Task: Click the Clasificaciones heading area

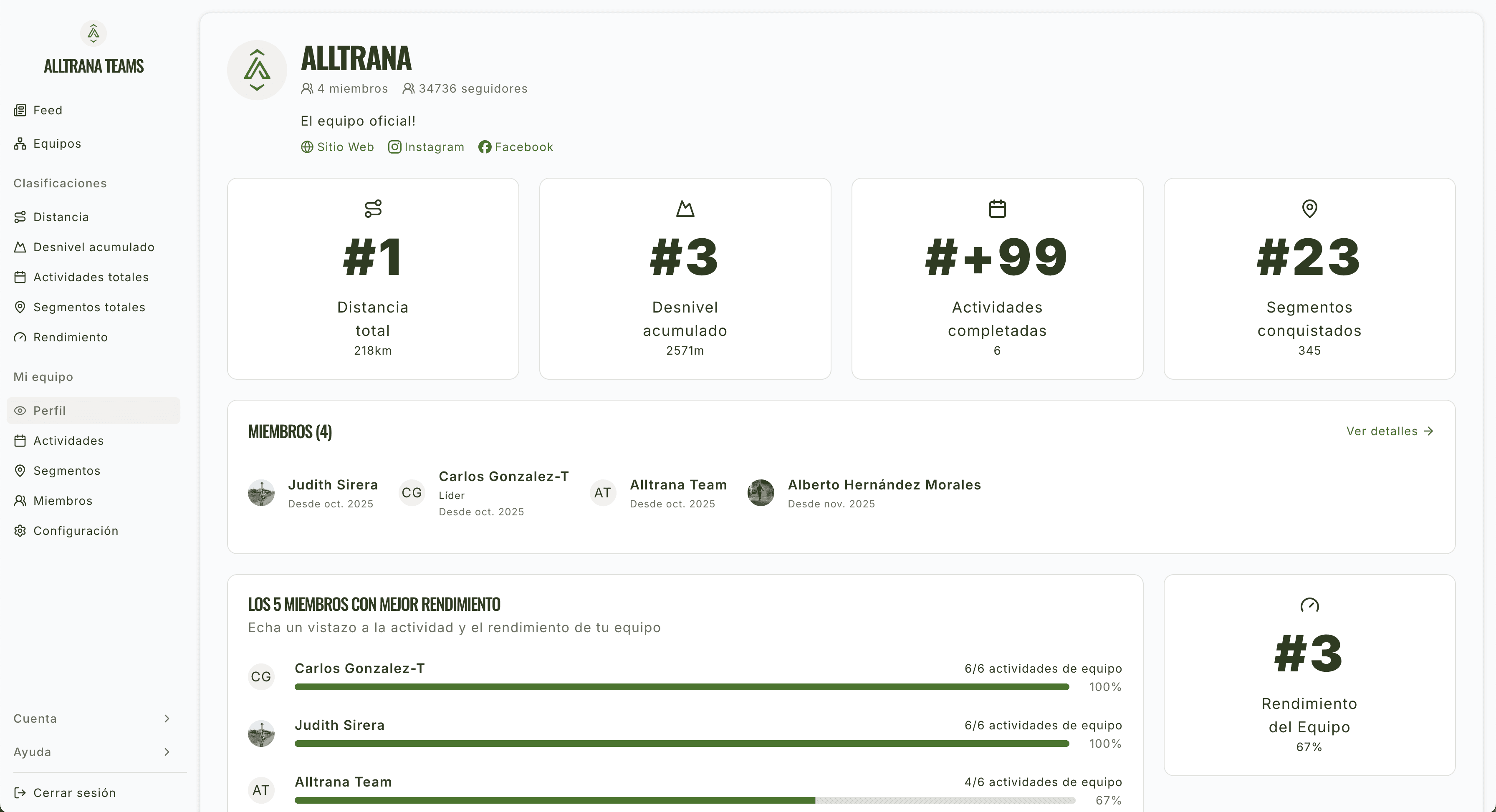Action: tap(60, 183)
